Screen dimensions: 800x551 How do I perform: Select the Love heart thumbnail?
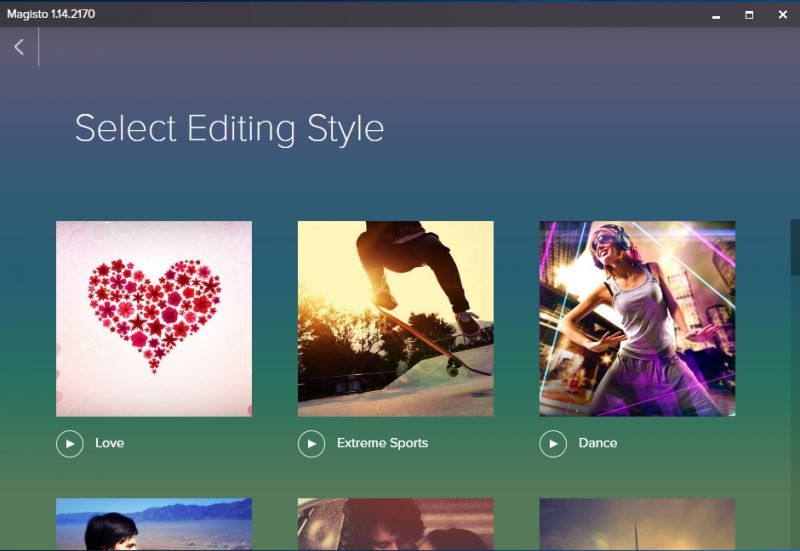[x=154, y=318]
